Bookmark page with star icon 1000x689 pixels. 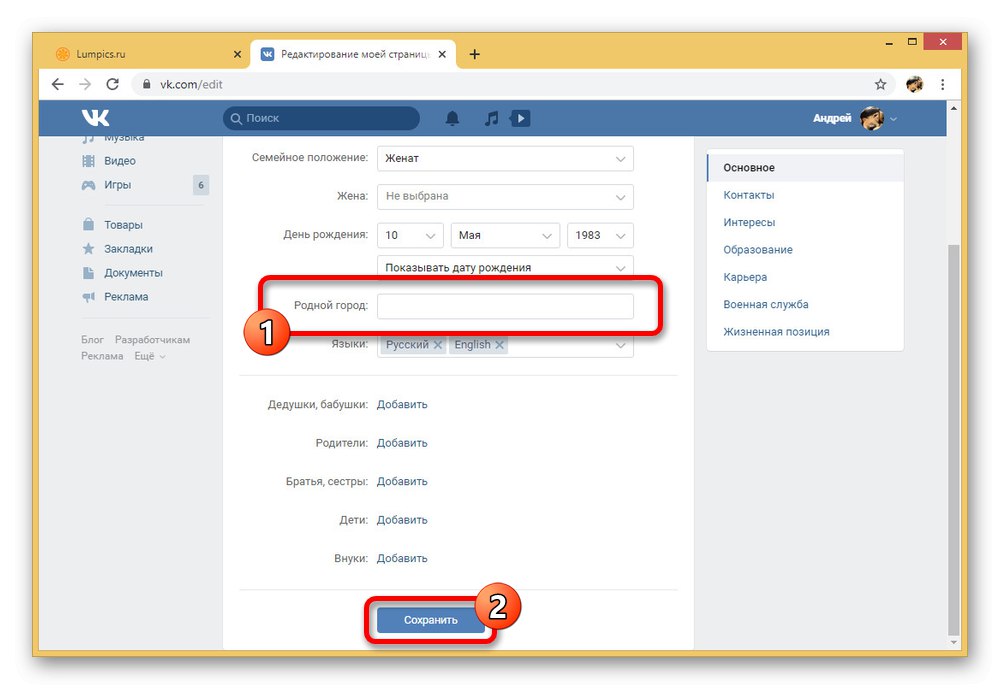click(881, 84)
